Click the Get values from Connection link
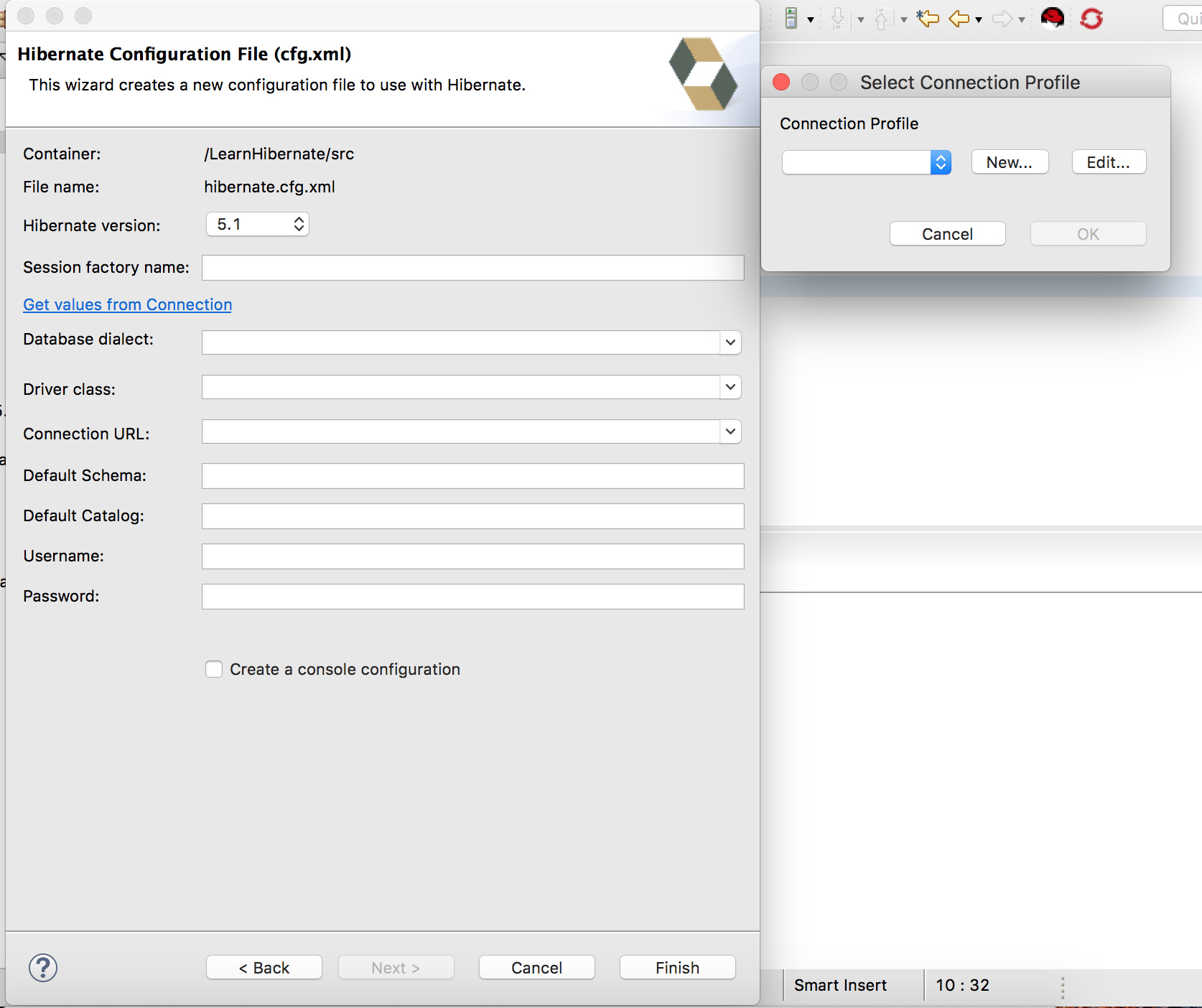This screenshot has height=1008, width=1202. click(x=128, y=304)
